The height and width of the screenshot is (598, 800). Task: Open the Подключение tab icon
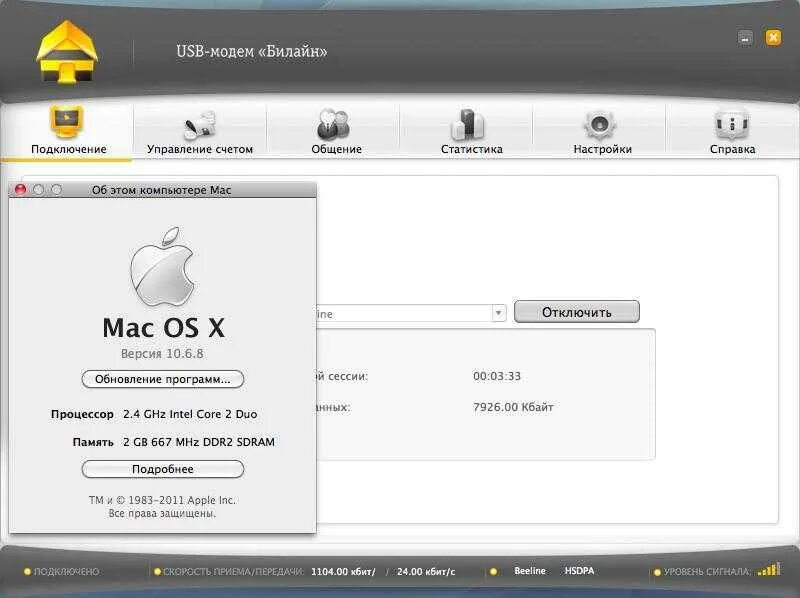tap(67, 121)
